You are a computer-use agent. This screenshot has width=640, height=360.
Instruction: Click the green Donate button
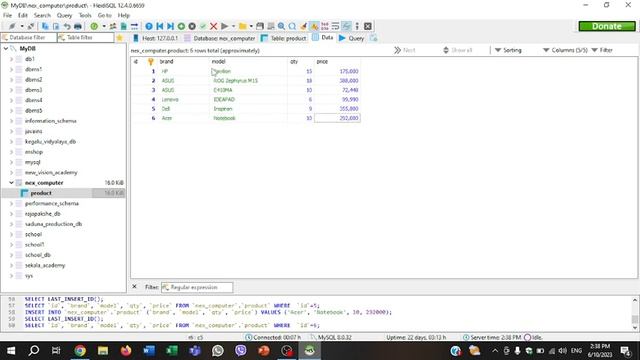point(607,26)
